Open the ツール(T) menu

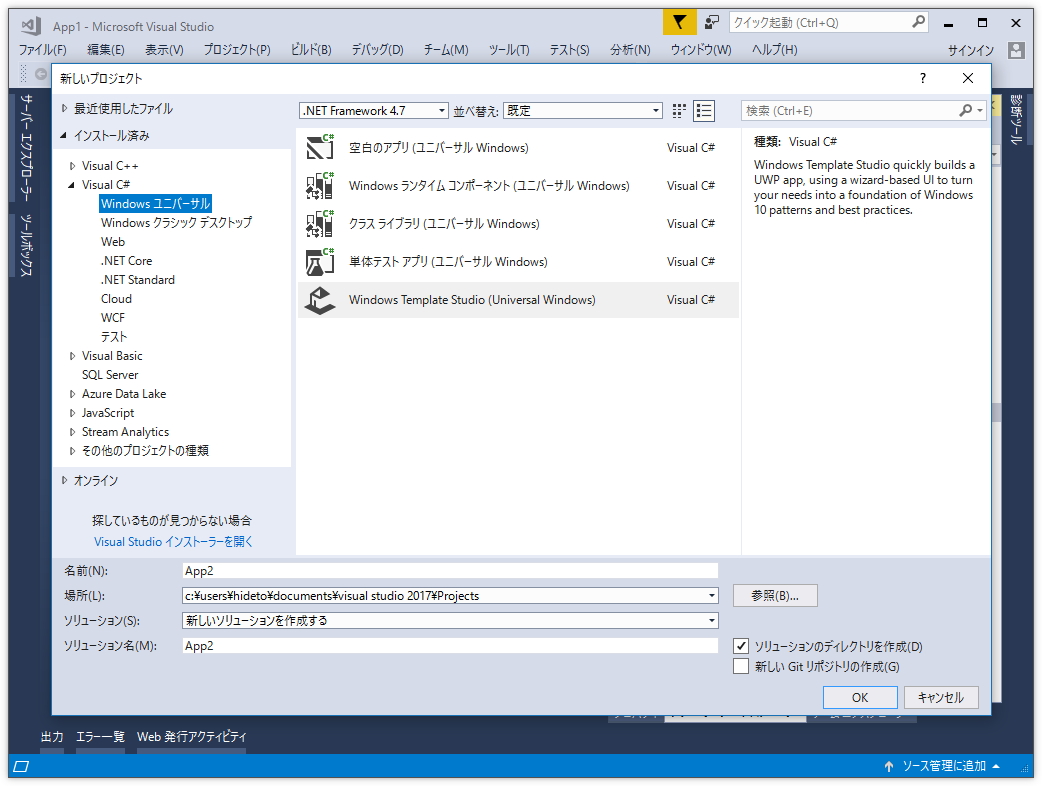tap(509, 50)
